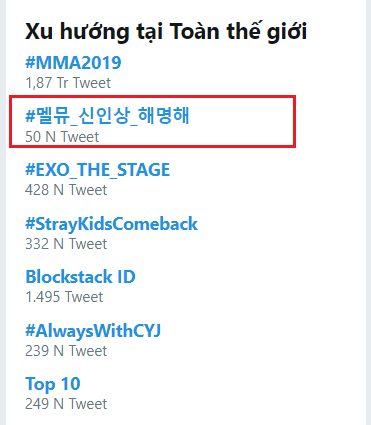Click the 1.495 Tweet count
371x425 pixels.
point(64,297)
